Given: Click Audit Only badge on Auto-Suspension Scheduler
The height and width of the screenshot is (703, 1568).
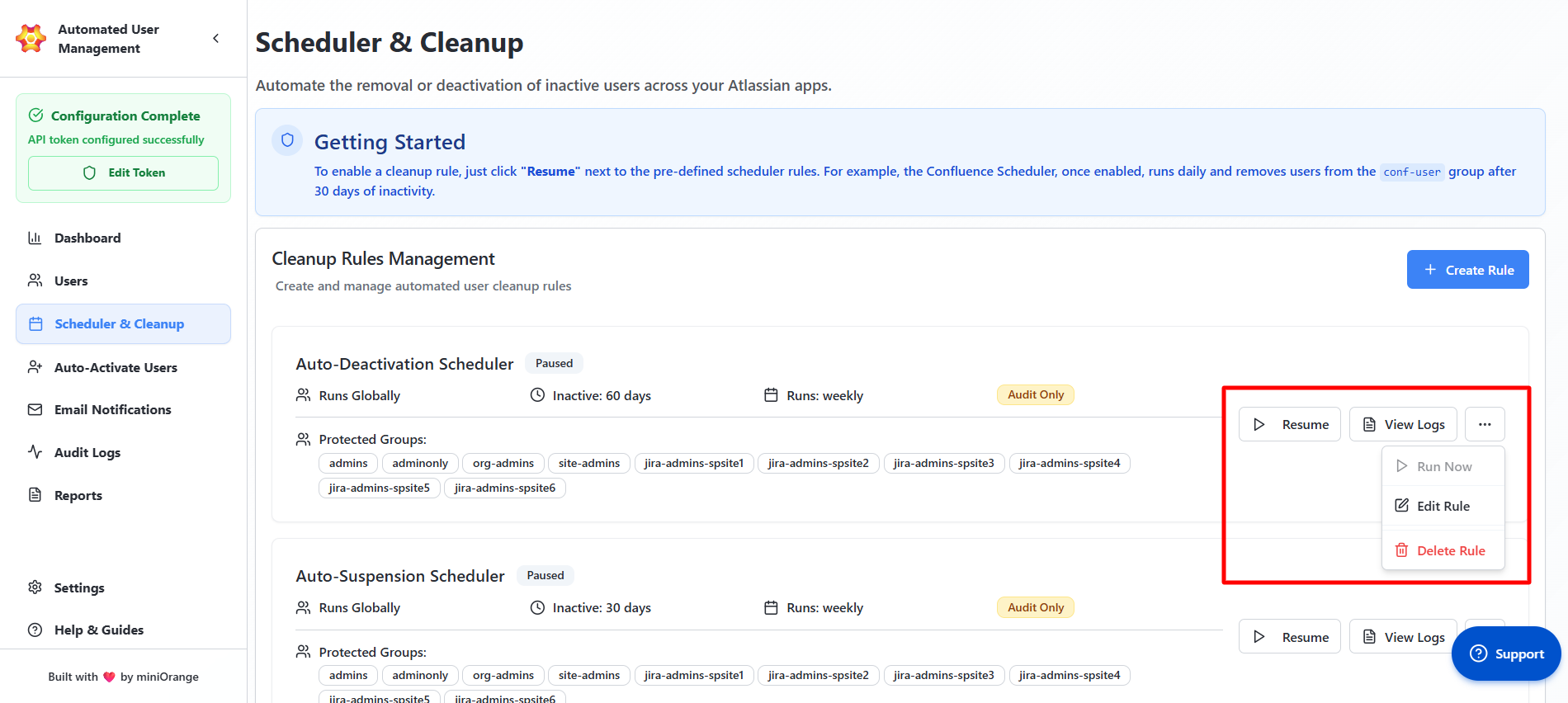Looking at the screenshot, I should (x=1036, y=607).
